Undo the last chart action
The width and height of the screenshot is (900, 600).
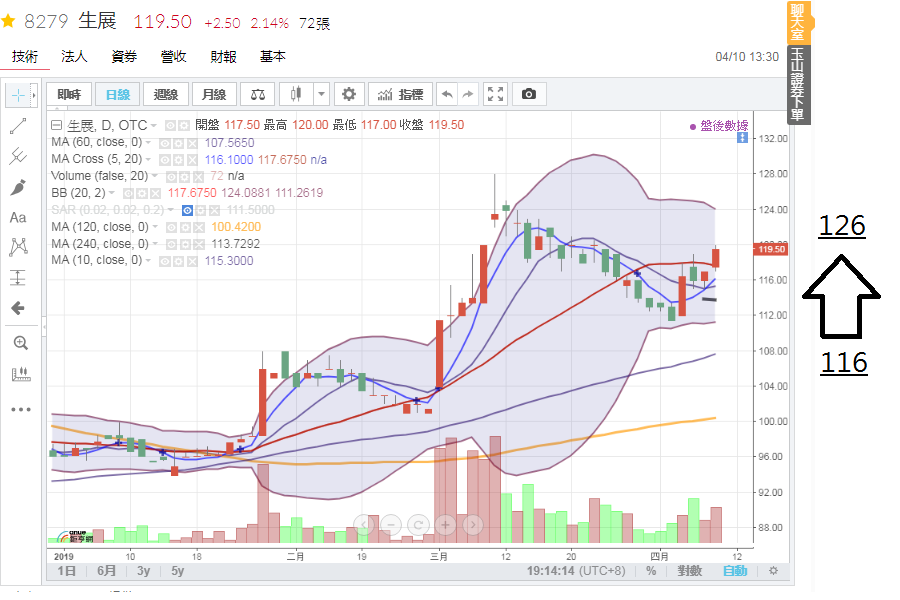tap(448, 94)
